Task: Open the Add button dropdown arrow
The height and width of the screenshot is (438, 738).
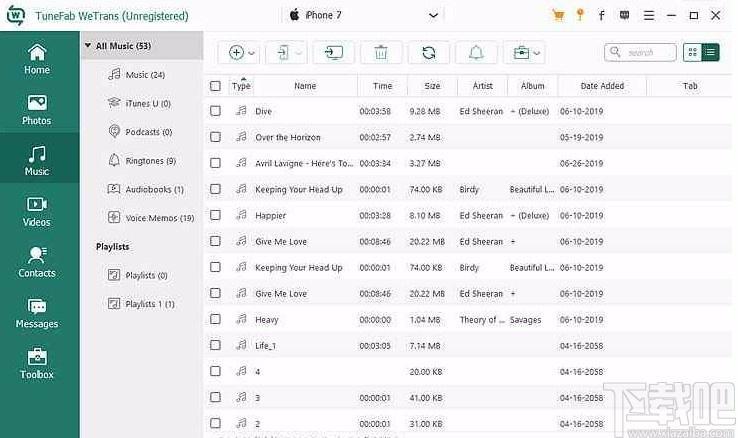Action: click(252, 53)
